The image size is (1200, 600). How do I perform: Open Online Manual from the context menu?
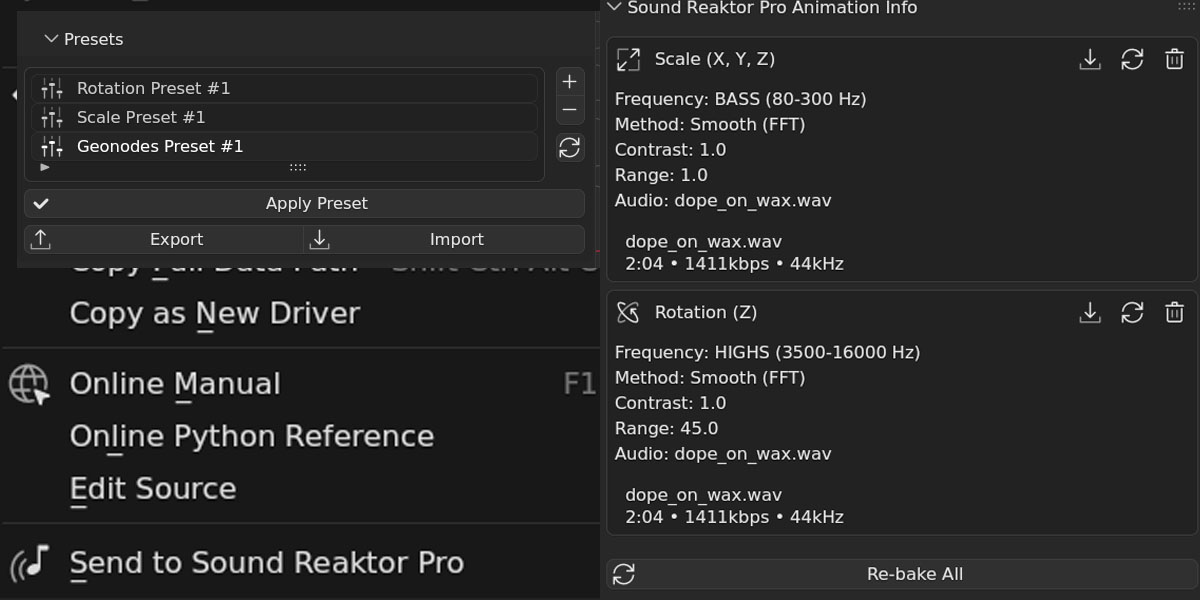[x=175, y=384]
